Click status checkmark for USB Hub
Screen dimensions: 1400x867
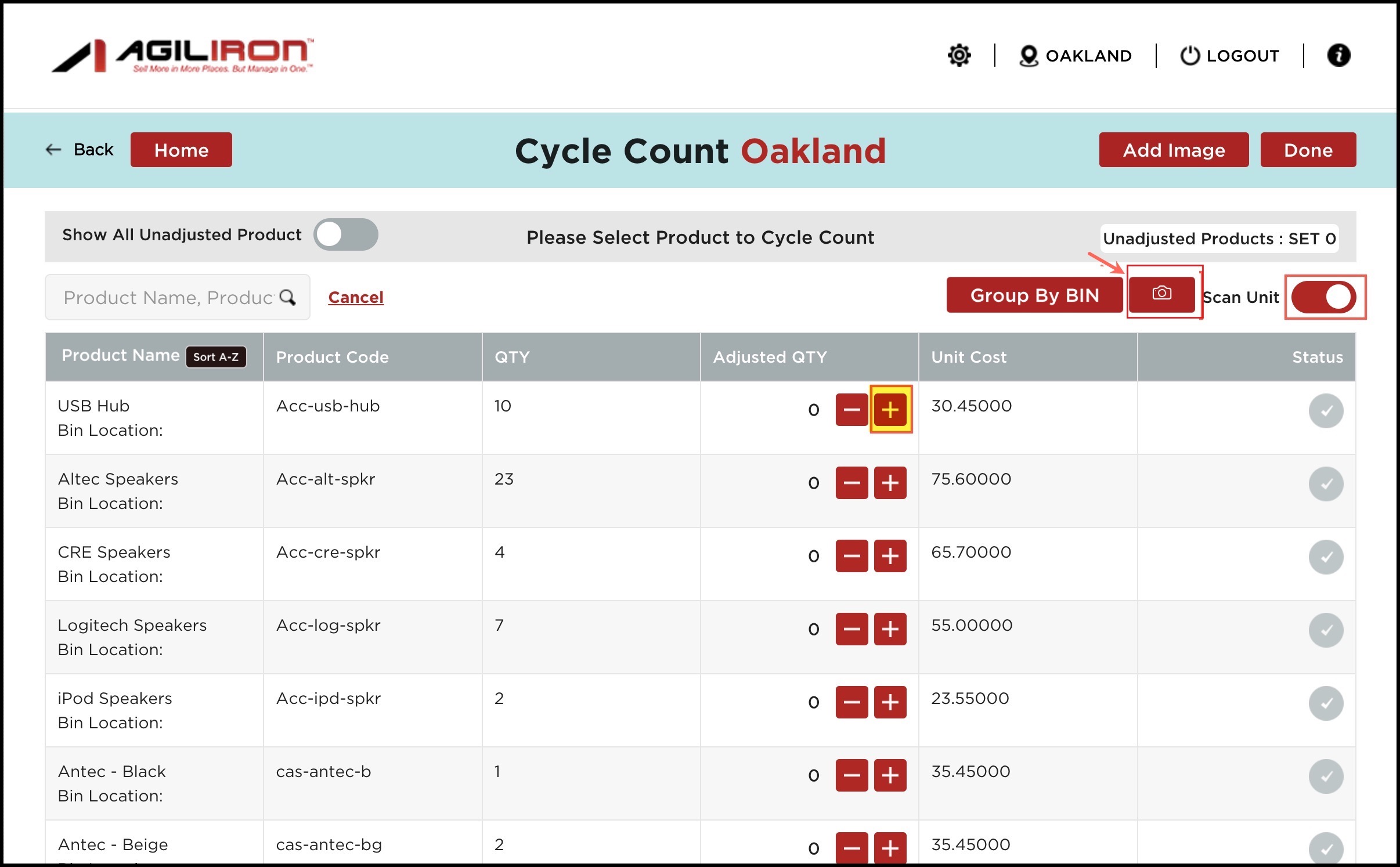(x=1326, y=411)
